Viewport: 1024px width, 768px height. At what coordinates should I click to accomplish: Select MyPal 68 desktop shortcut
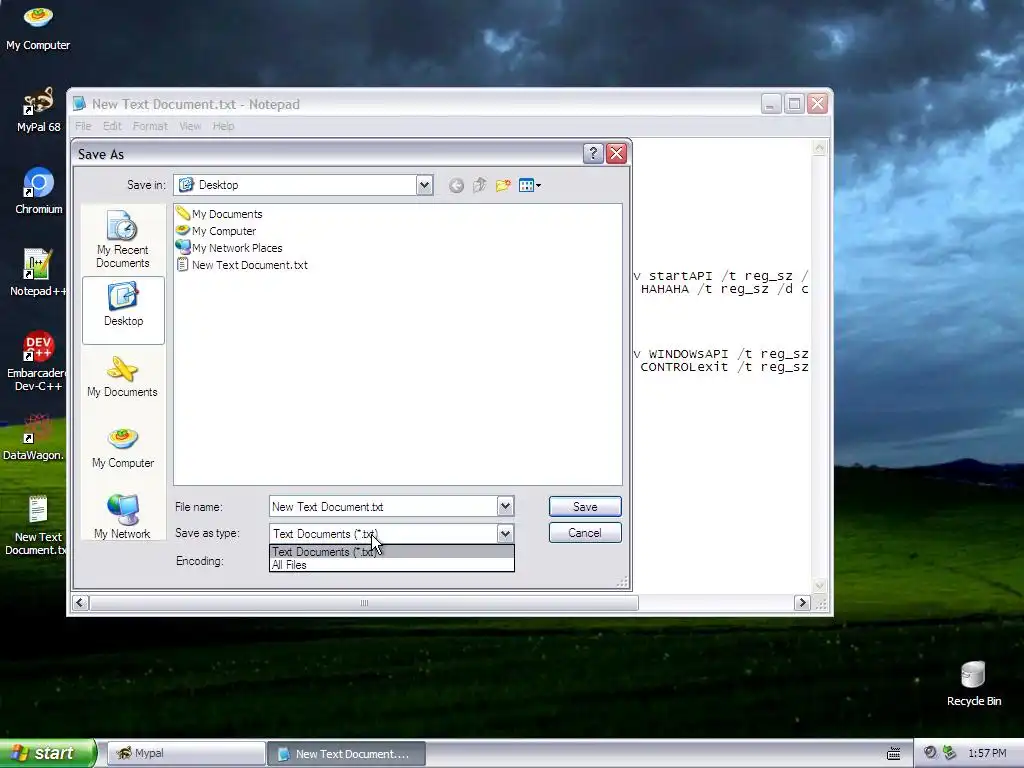tap(38, 110)
